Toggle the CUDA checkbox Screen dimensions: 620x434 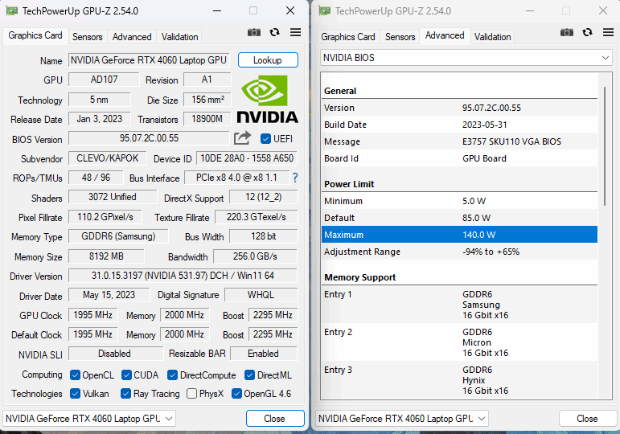coord(127,375)
